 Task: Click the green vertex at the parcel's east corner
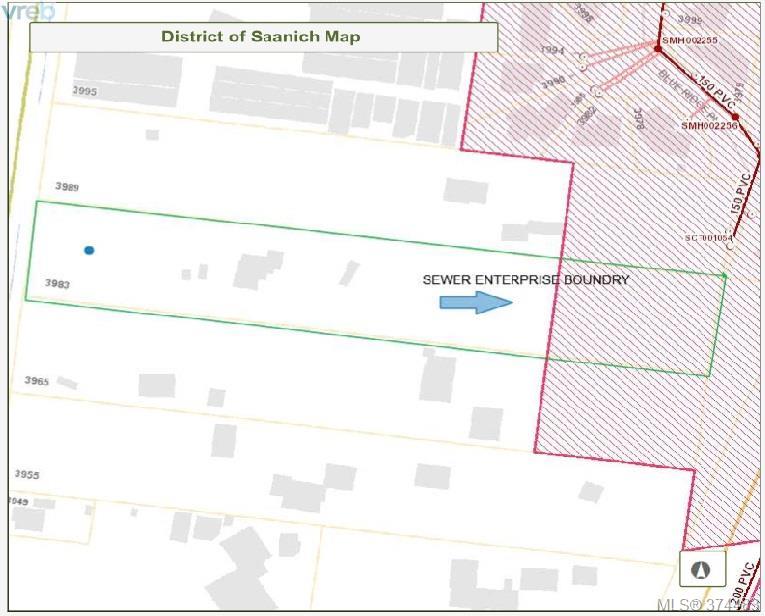(x=724, y=273)
